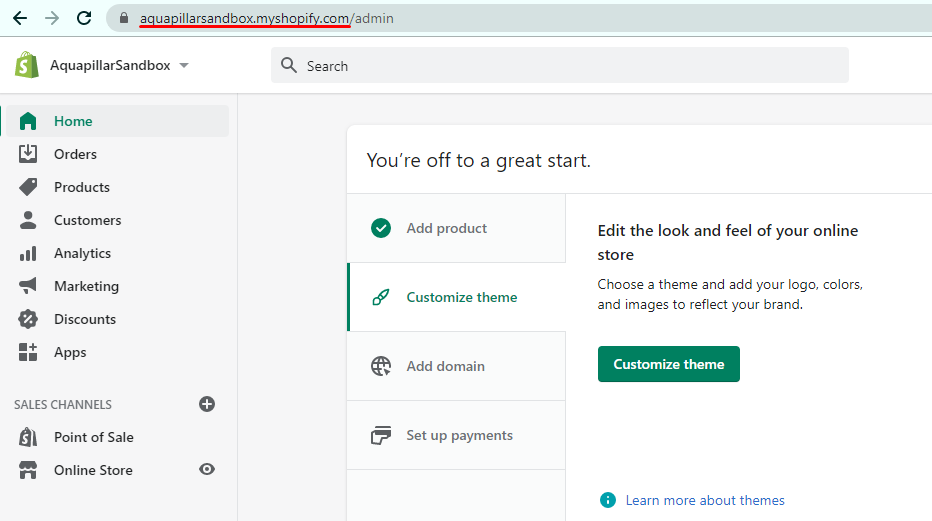The height and width of the screenshot is (521, 932).
Task: Select the Set up payments step
Action: point(459,435)
